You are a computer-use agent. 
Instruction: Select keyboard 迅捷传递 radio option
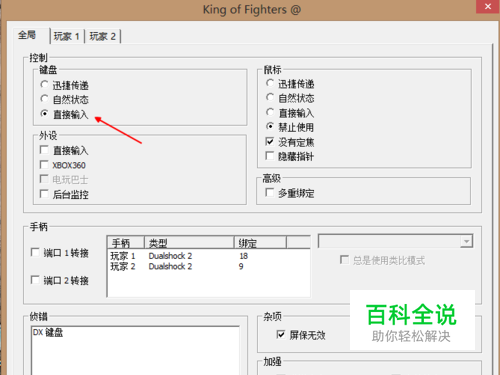44,85
